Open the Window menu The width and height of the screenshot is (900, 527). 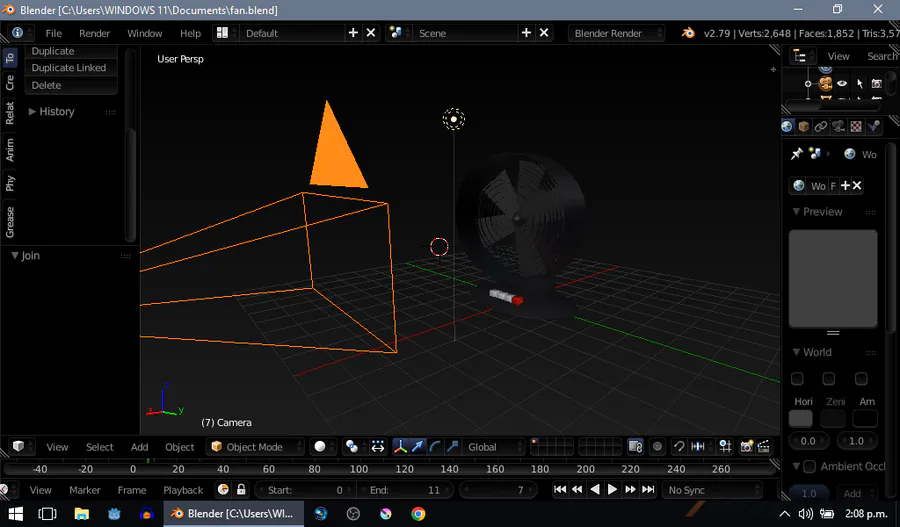[145, 33]
